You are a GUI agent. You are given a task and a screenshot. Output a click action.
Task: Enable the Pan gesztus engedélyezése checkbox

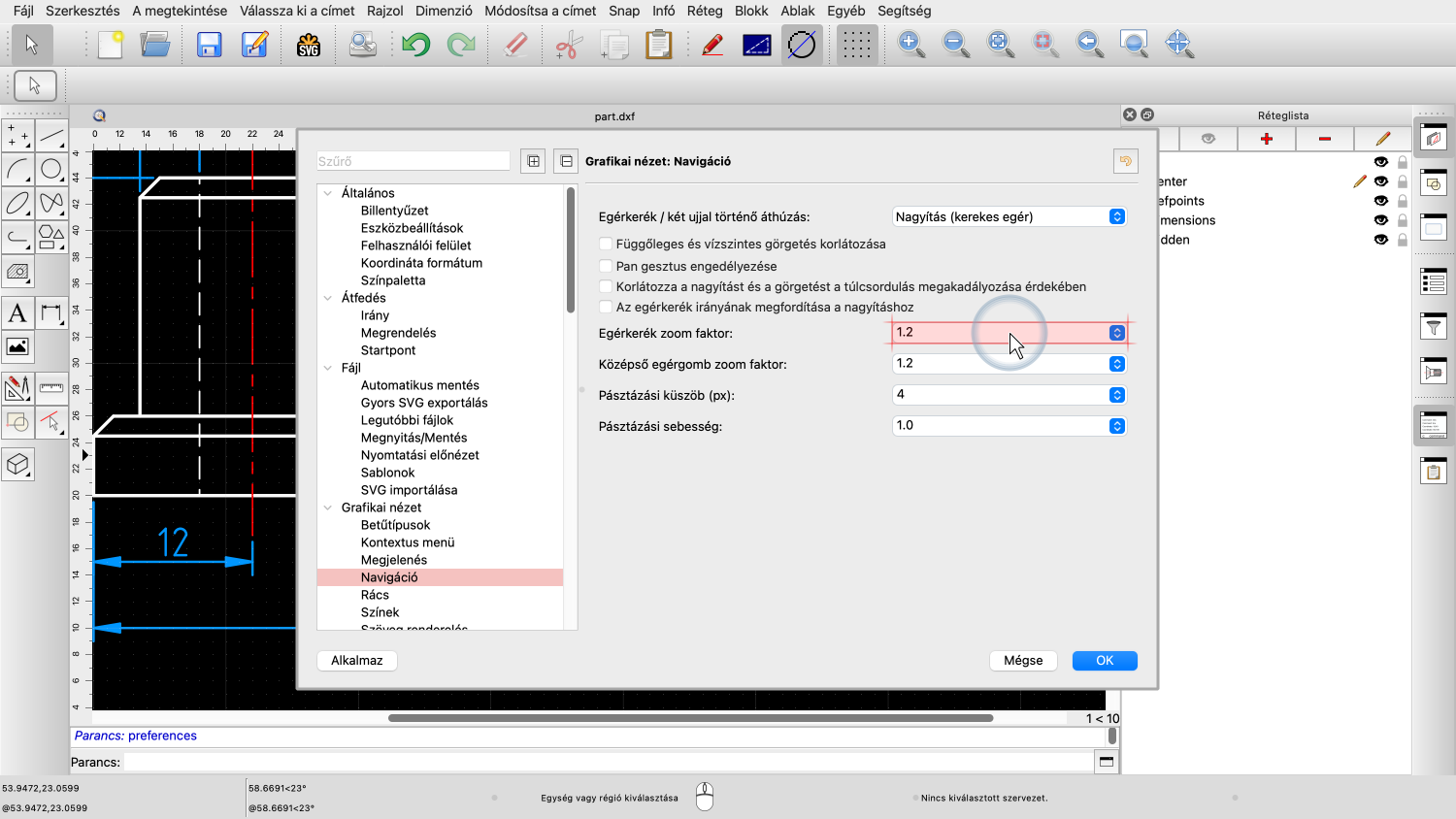click(606, 266)
